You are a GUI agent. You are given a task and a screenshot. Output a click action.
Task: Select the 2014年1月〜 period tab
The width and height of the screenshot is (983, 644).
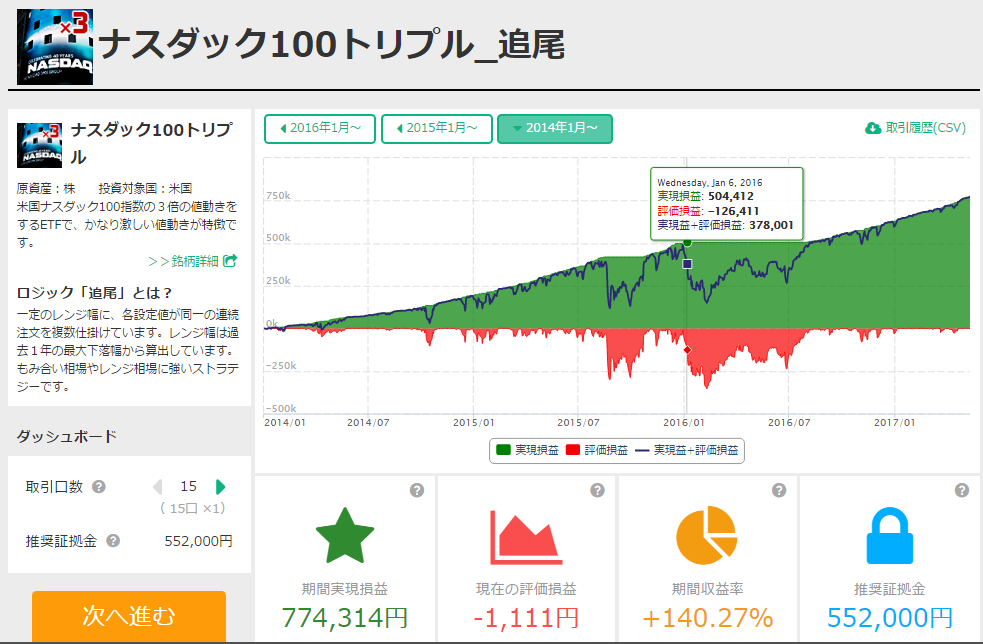[x=555, y=129]
